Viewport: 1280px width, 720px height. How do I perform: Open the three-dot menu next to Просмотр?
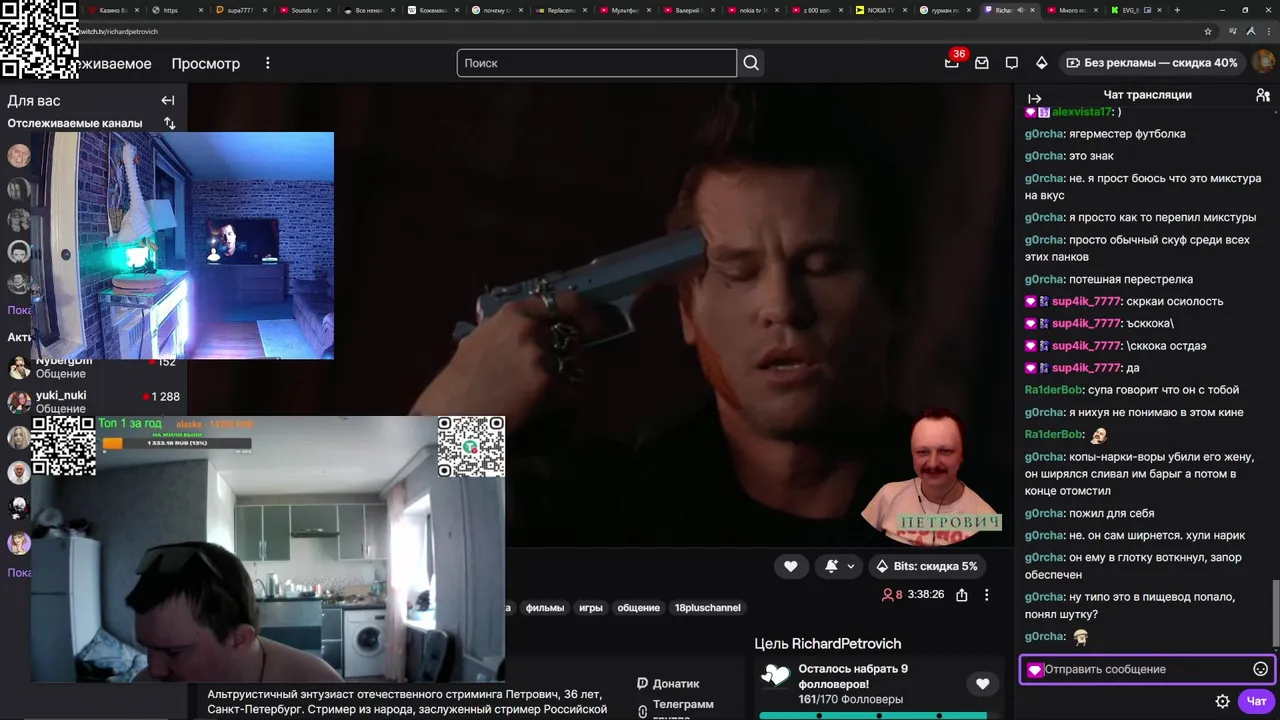click(267, 63)
